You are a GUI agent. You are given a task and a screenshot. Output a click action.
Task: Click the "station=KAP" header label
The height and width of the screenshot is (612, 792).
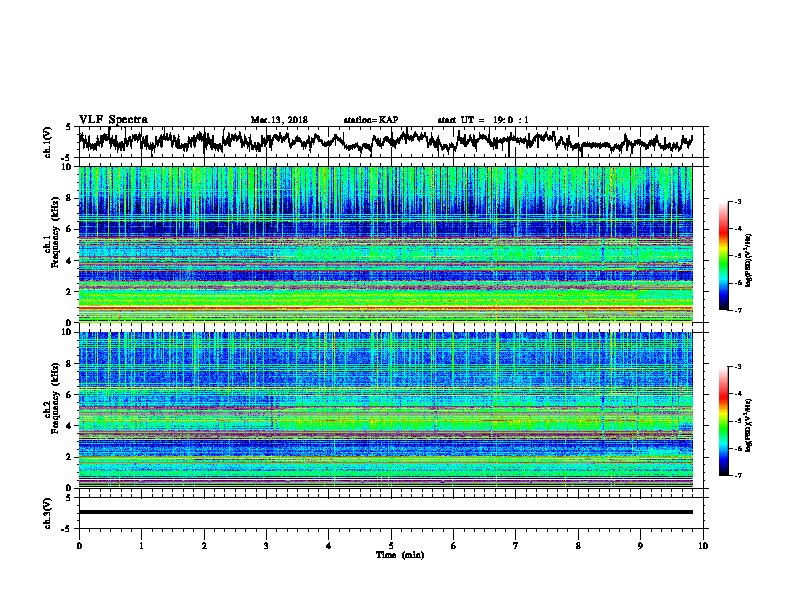371,120
